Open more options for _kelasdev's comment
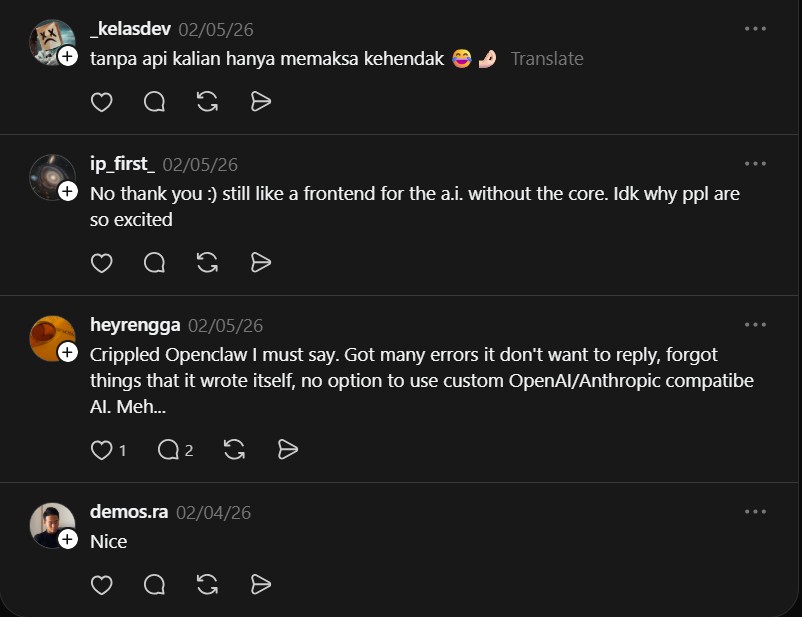 pos(755,29)
